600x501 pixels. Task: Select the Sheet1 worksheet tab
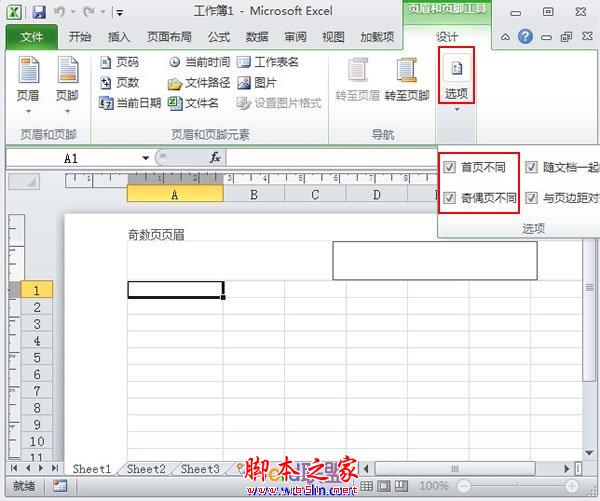pos(91,469)
